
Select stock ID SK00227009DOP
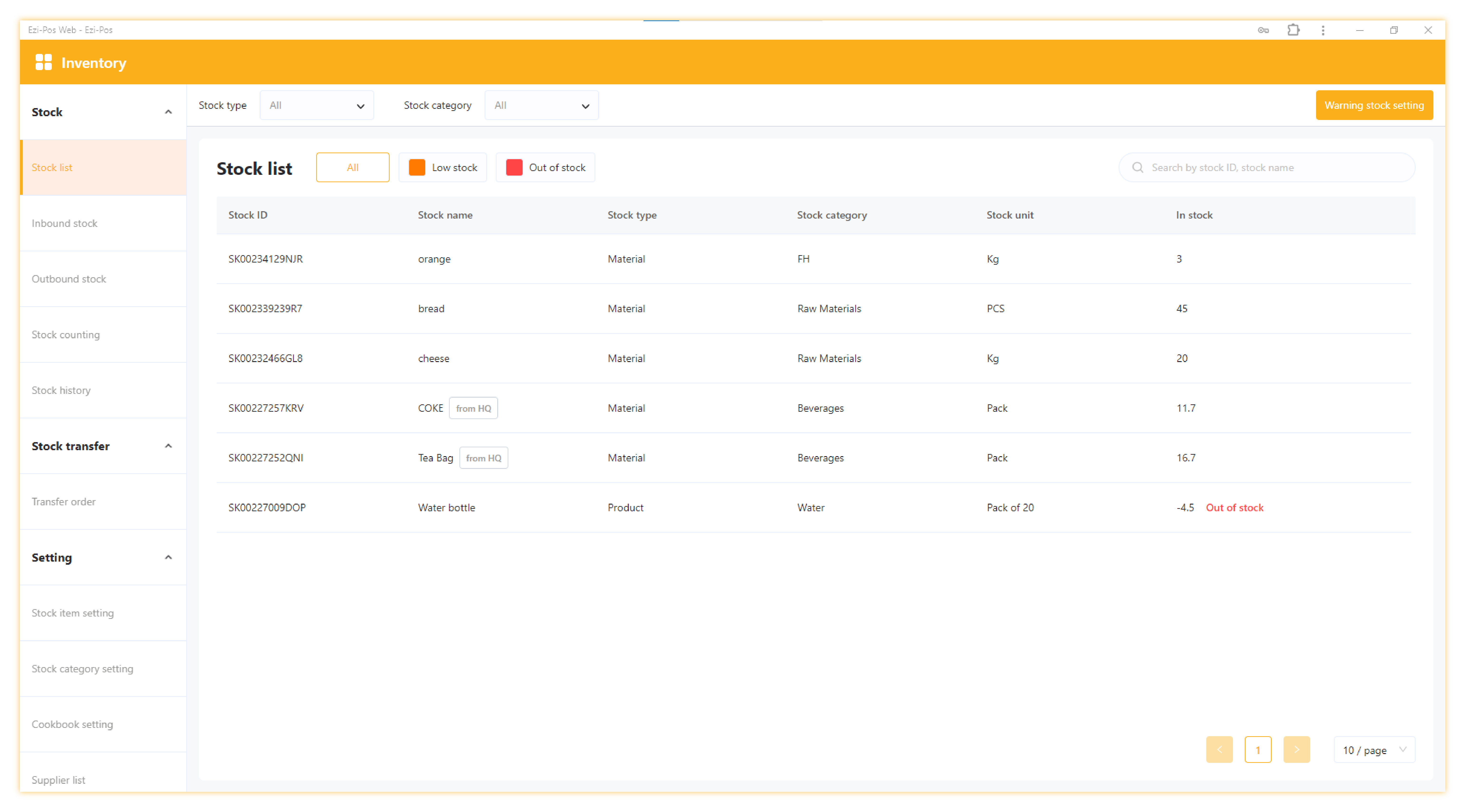pyautogui.click(x=267, y=508)
